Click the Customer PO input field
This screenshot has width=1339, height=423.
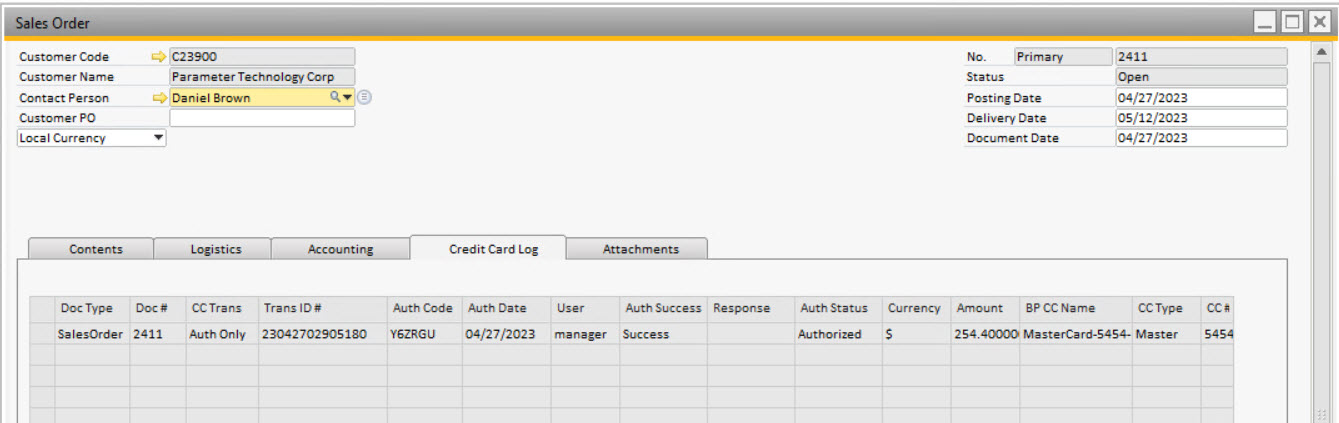click(x=262, y=118)
